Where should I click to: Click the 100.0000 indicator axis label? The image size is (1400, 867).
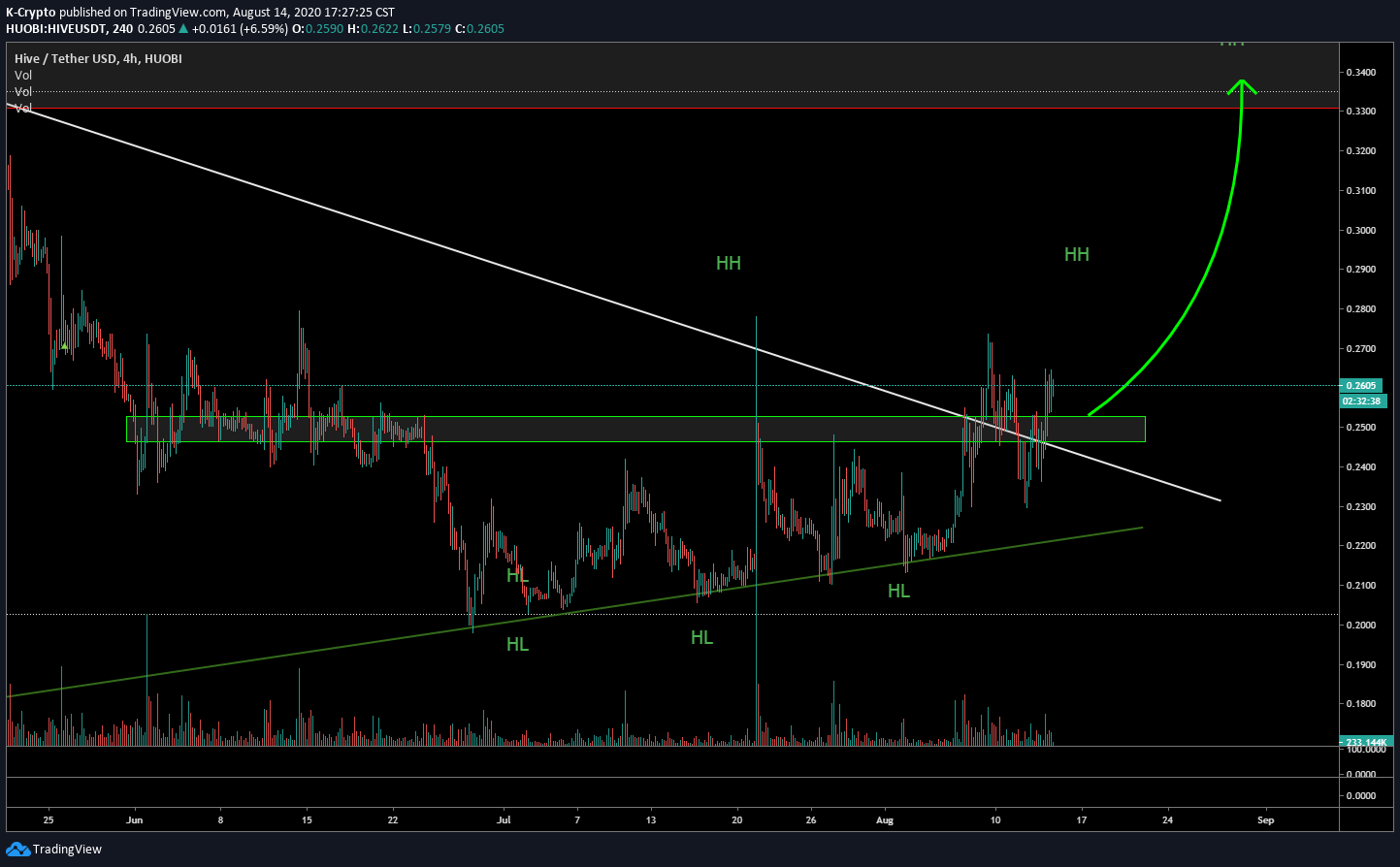click(x=1365, y=750)
